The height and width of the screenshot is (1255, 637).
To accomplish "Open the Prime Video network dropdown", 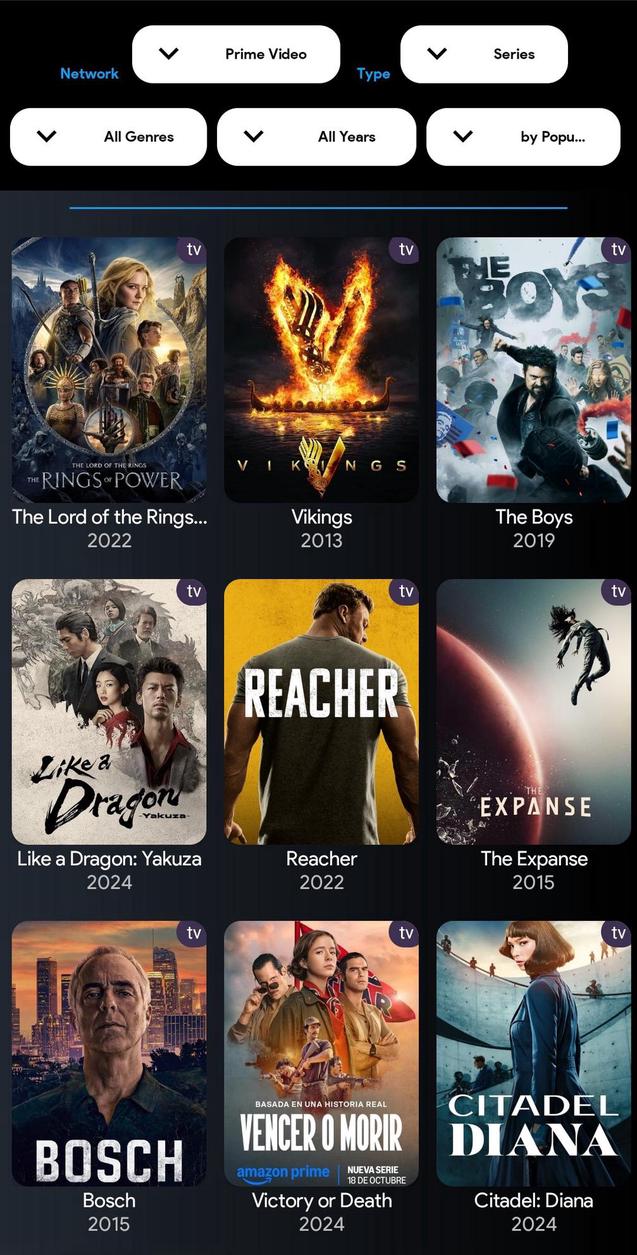I will pyautogui.click(x=236, y=54).
